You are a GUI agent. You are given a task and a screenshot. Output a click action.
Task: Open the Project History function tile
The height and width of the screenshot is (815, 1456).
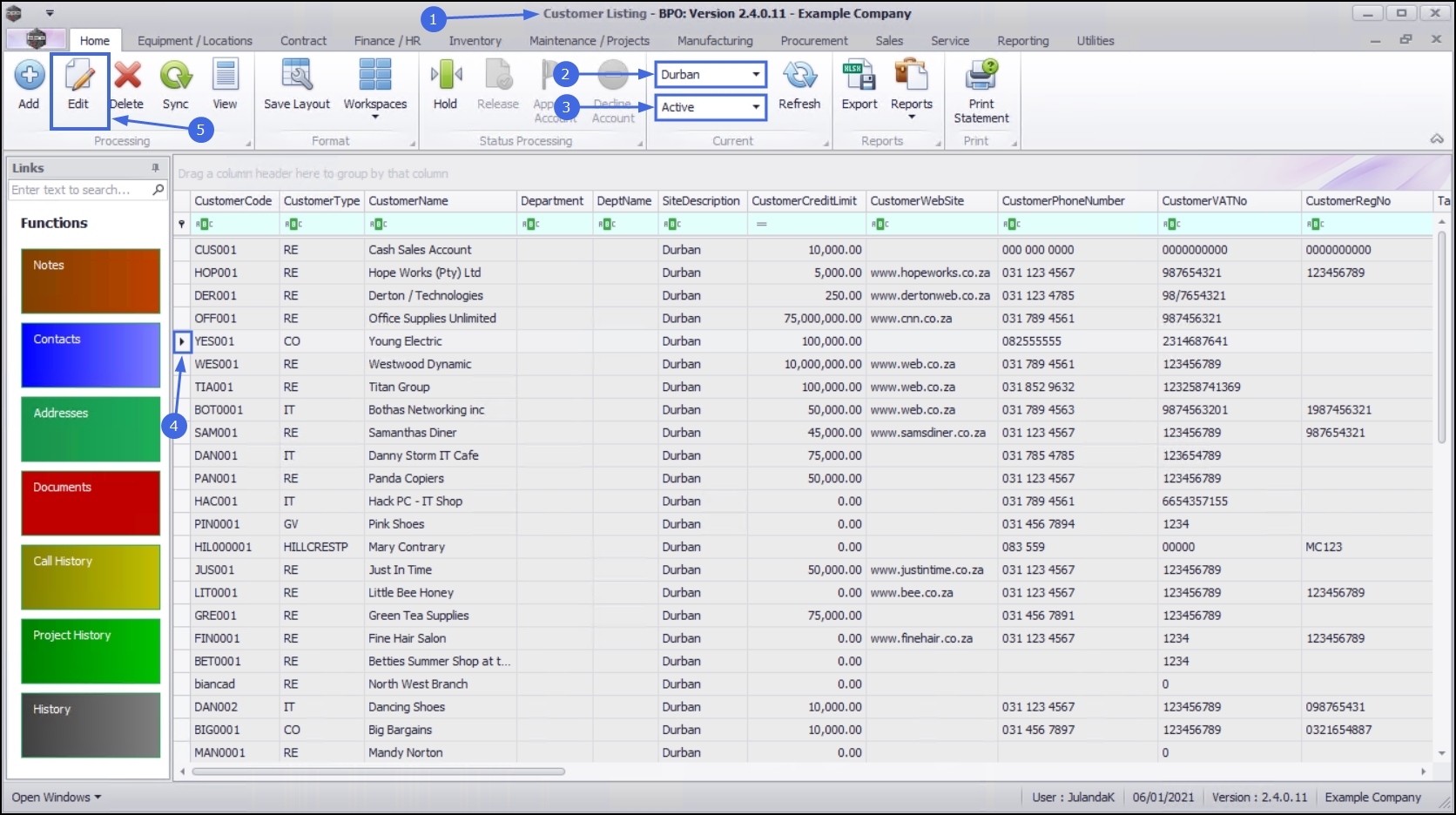(x=91, y=651)
